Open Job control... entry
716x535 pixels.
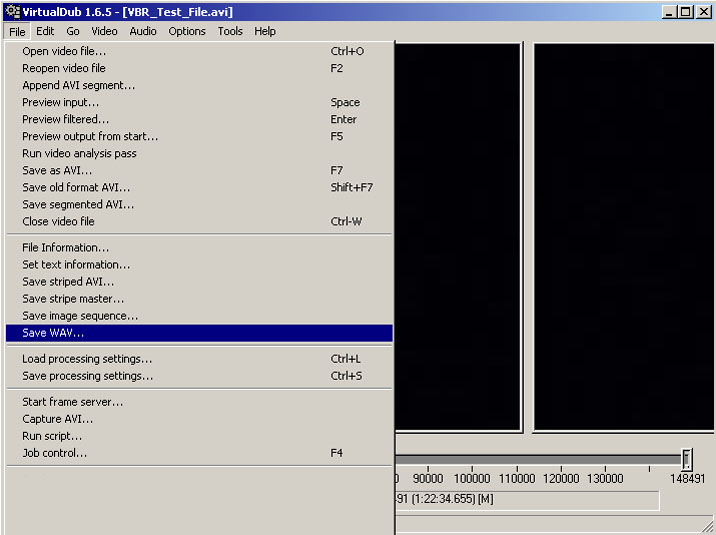[x=199, y=453]
